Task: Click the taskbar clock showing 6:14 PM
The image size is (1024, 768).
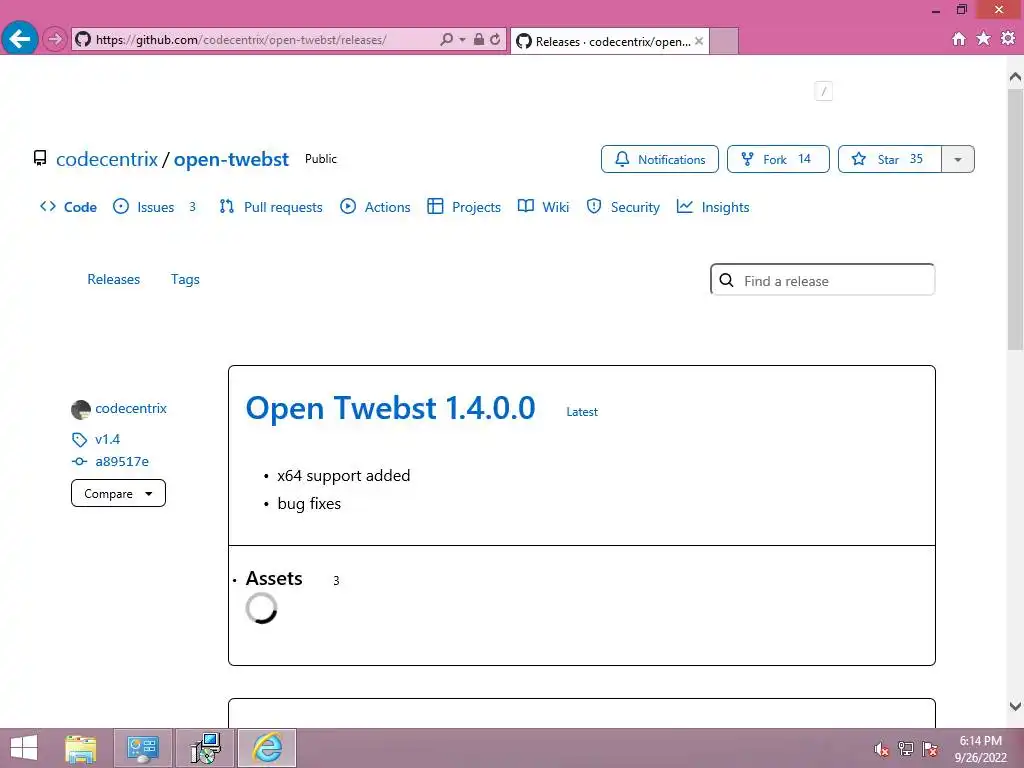Action: [980, 749]
